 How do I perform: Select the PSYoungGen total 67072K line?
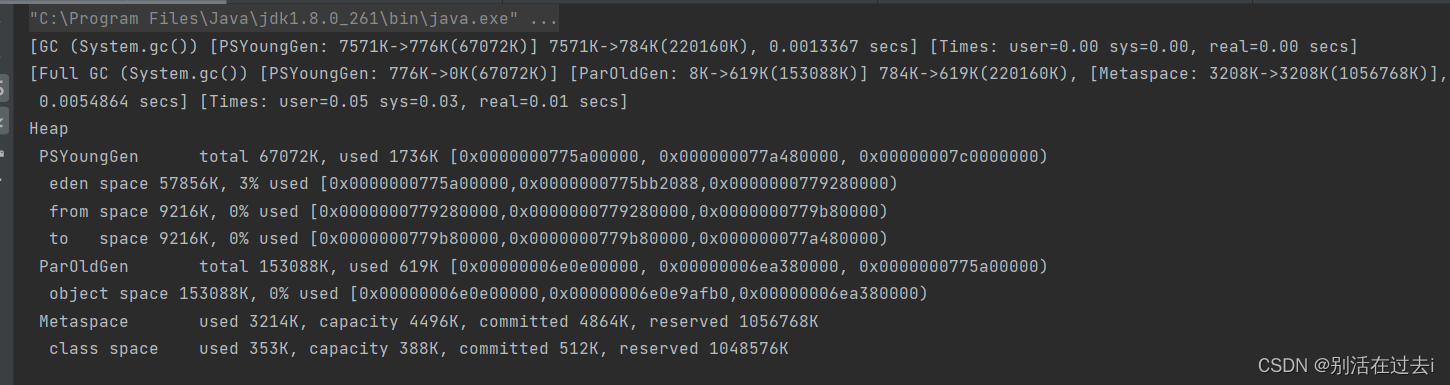pos(543,157)
